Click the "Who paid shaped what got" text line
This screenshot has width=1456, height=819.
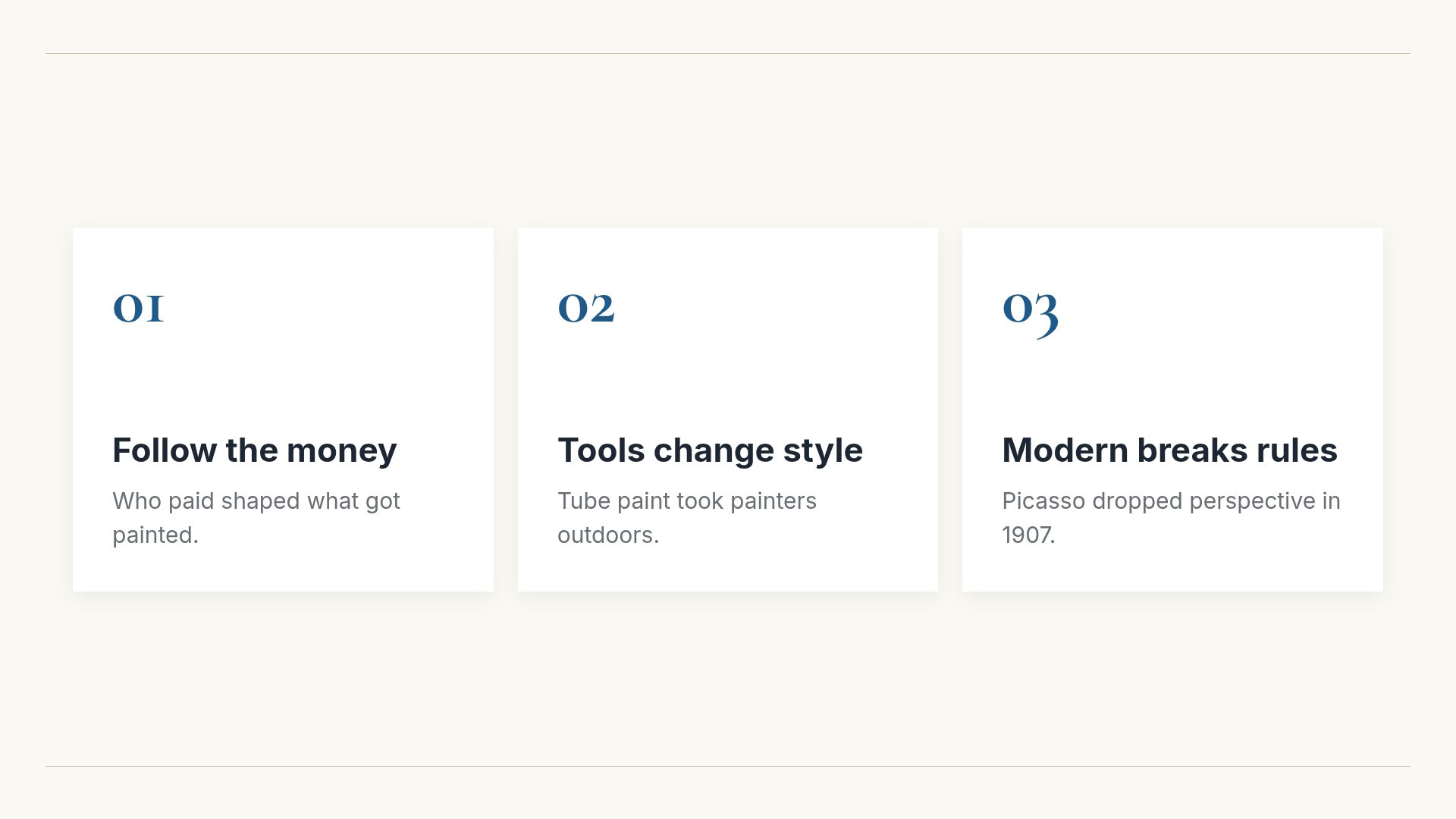pos(256,501)
